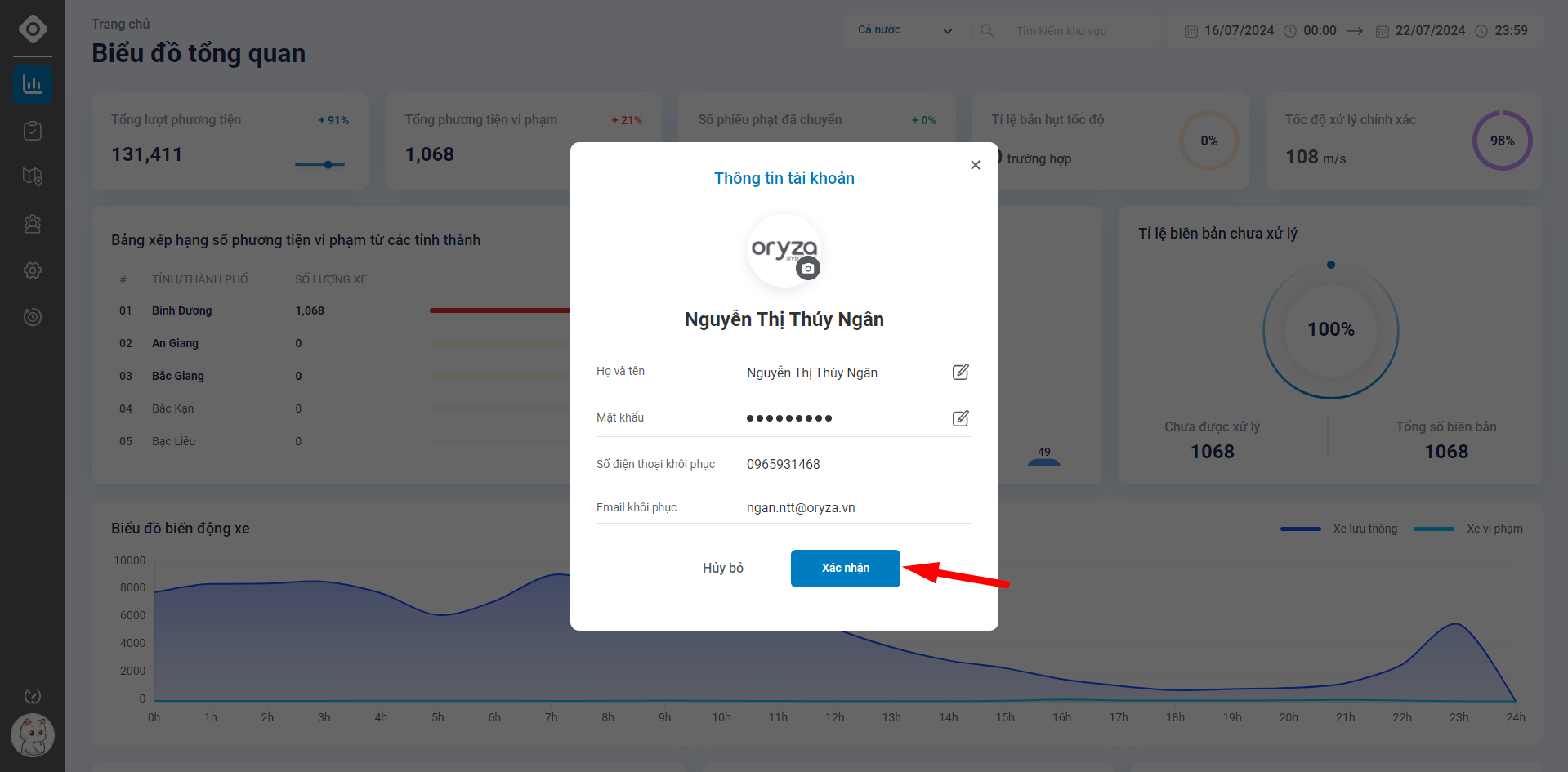Change avatar using camera icon

[x=808, y=268]
